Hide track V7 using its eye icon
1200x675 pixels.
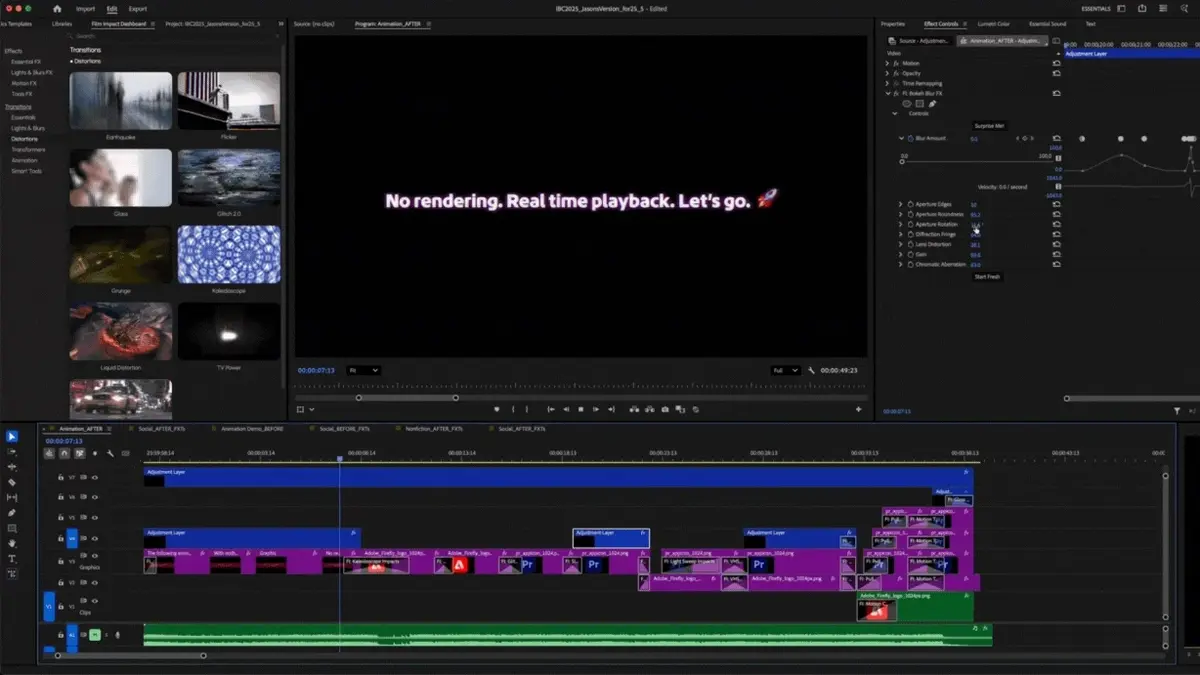[95, 478]
